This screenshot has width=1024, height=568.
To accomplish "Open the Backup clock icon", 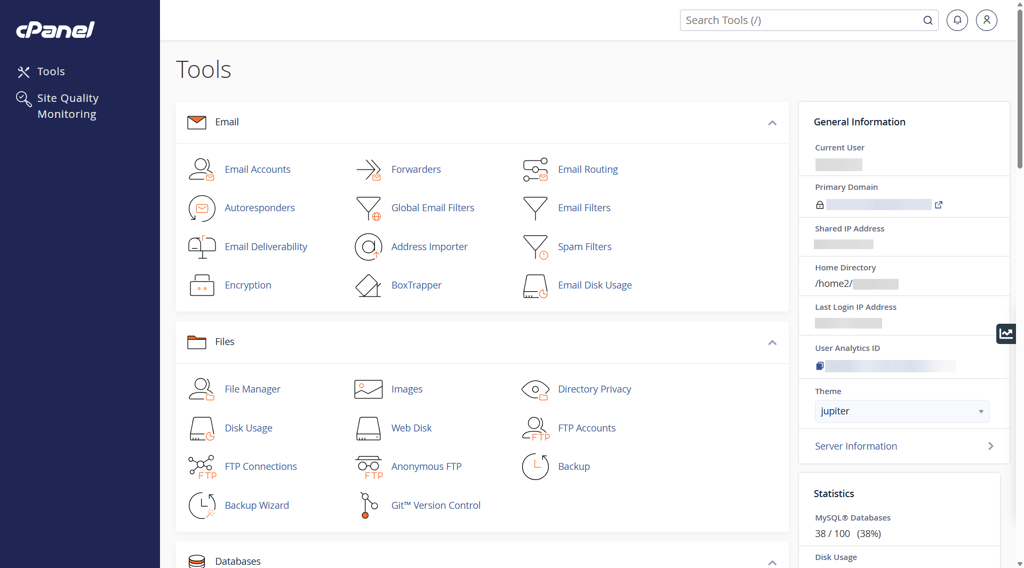I will pos(535,467).
